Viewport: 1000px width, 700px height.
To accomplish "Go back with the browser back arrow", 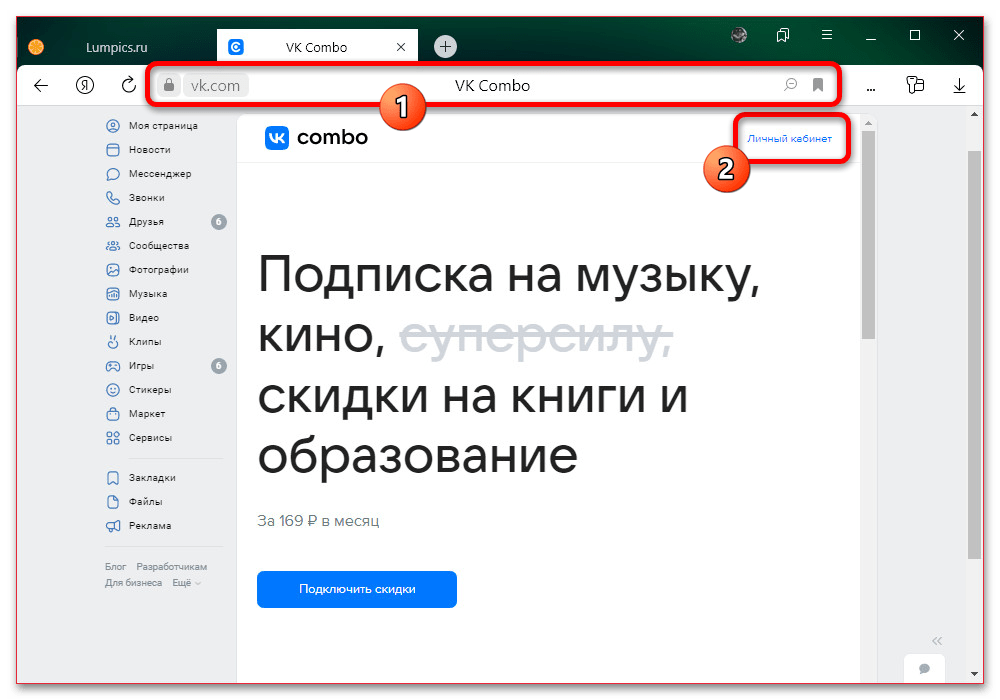I will [41, 85].
